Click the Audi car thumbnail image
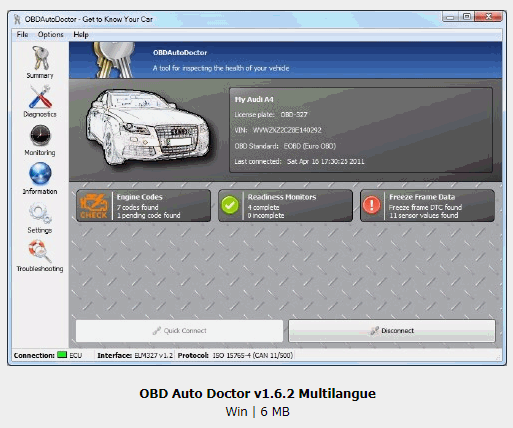The height and width of the screenshot is (428, 513). (x=148, y=127)
